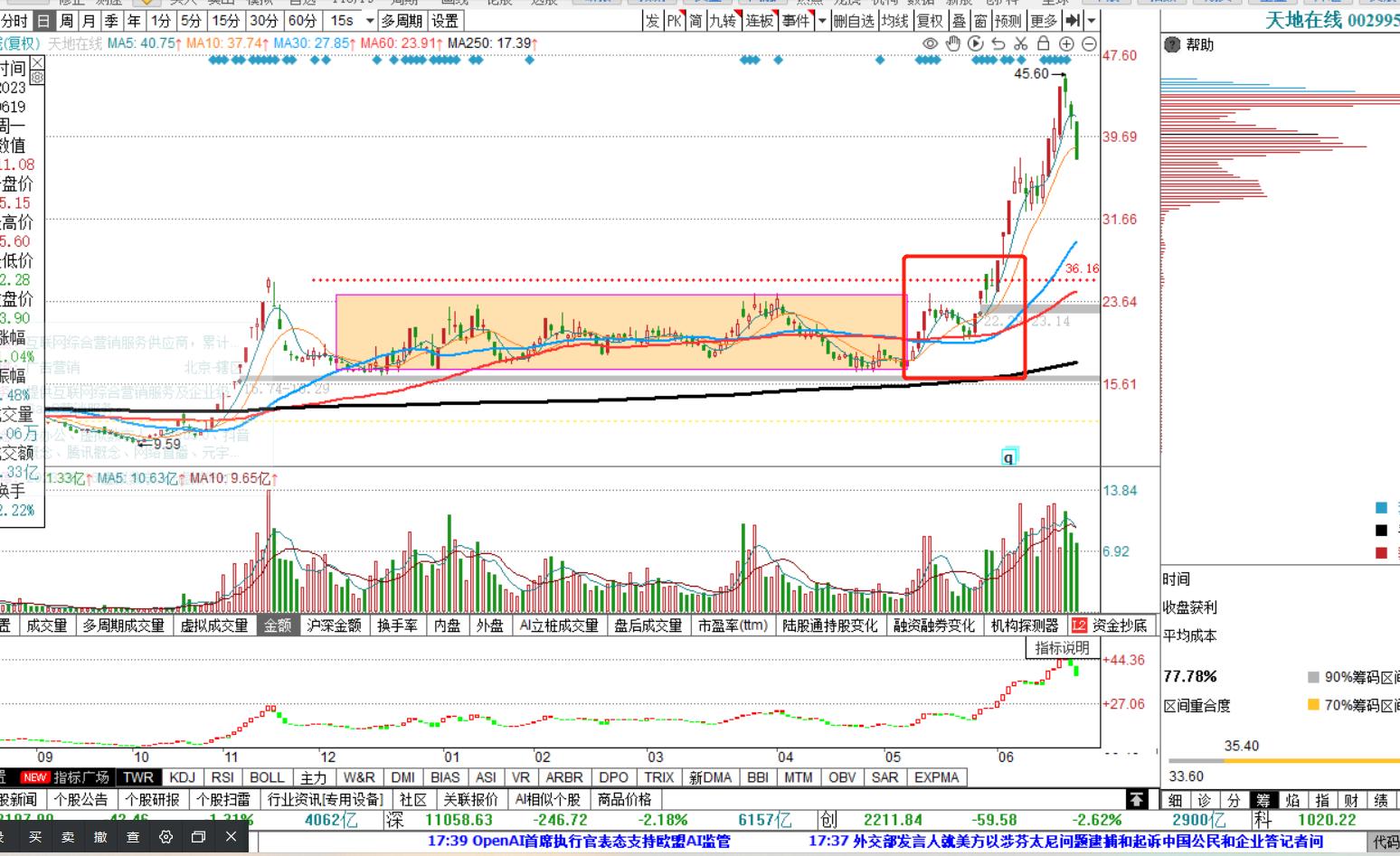Click the jump-to-end arrow toolbar icon
This screenshot has height=856, width=1400.
(1073, 21)
